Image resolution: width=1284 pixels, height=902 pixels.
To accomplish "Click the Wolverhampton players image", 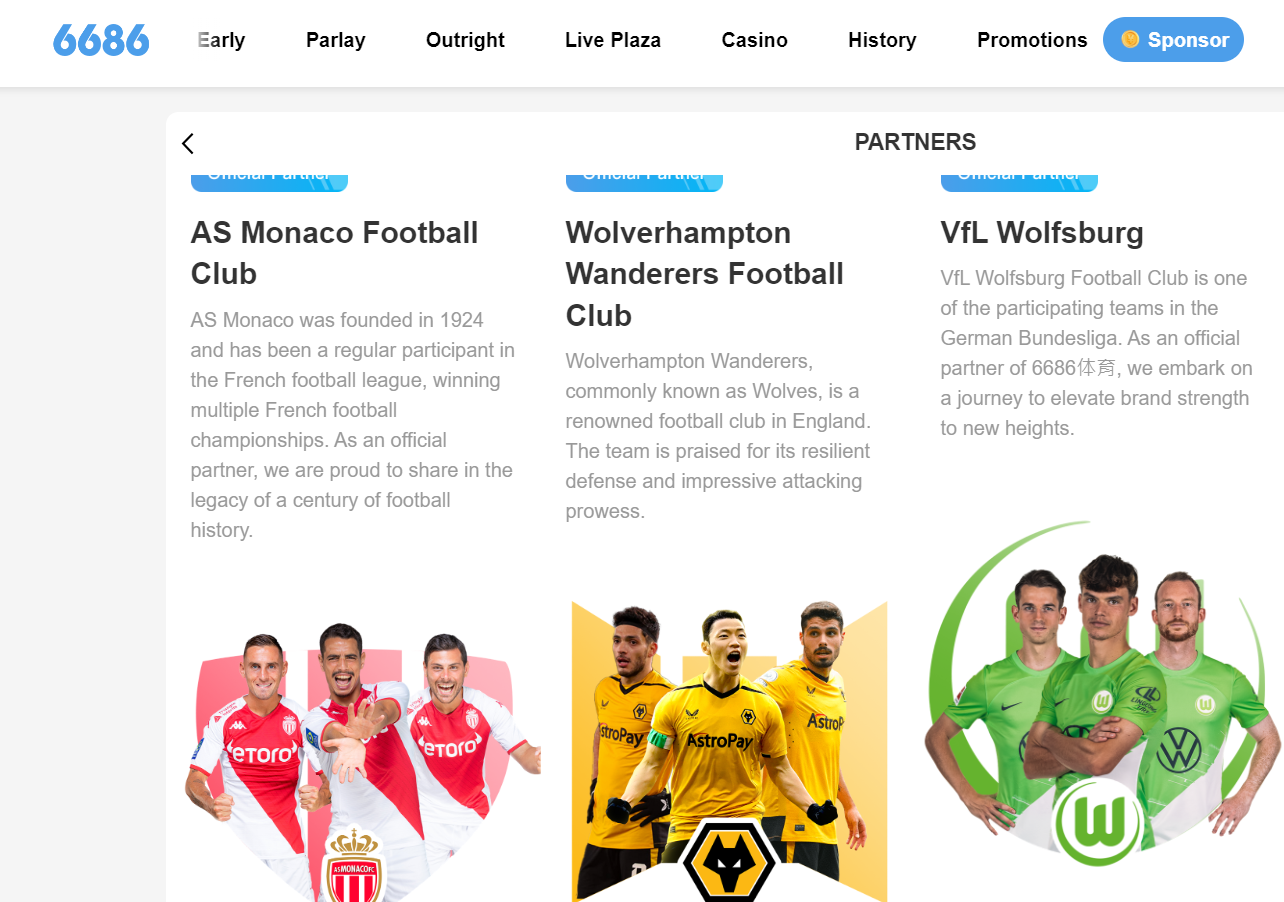I will pyautogui.click(x=729, y=750).
